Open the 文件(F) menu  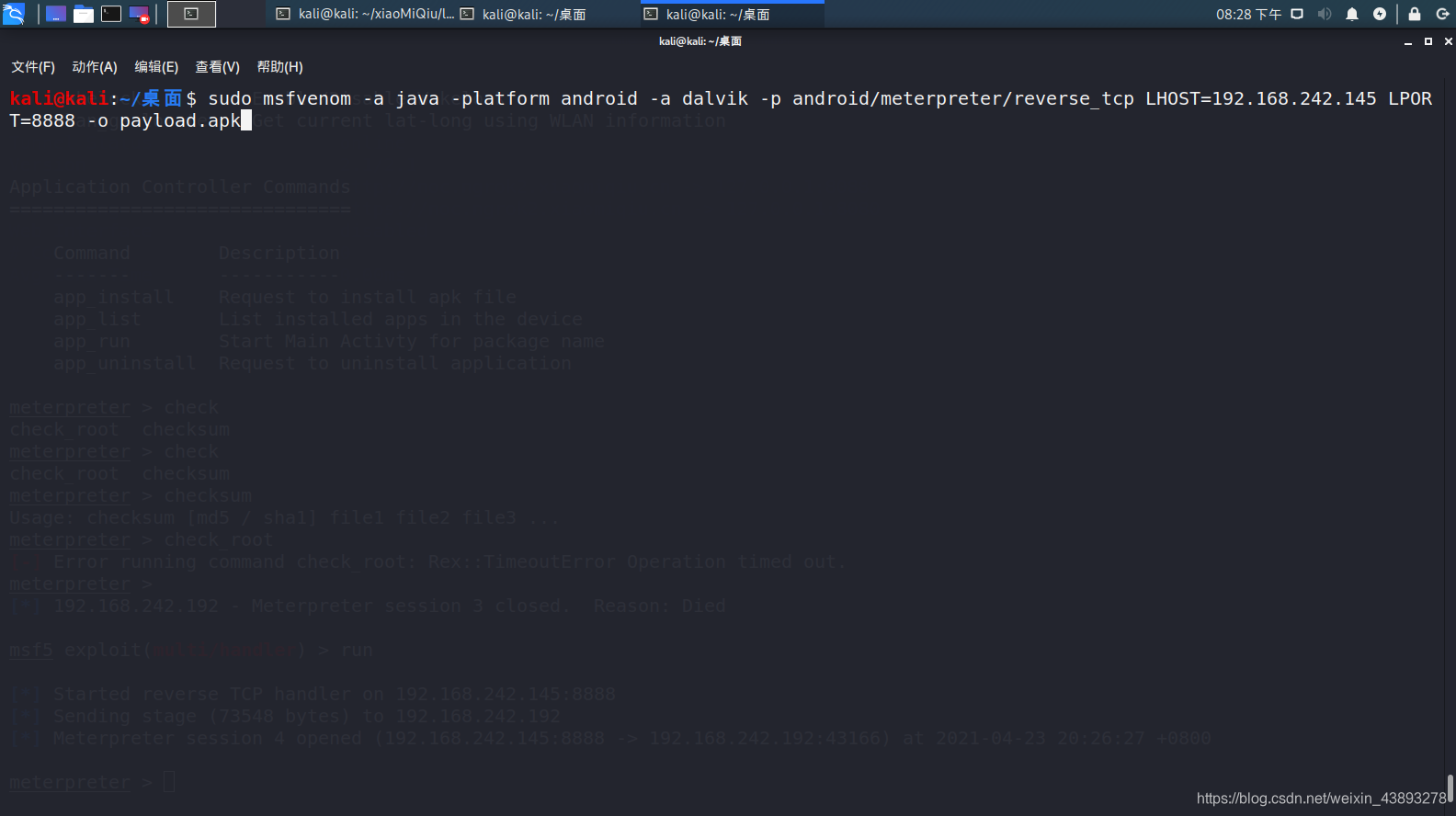coord(33,67)
